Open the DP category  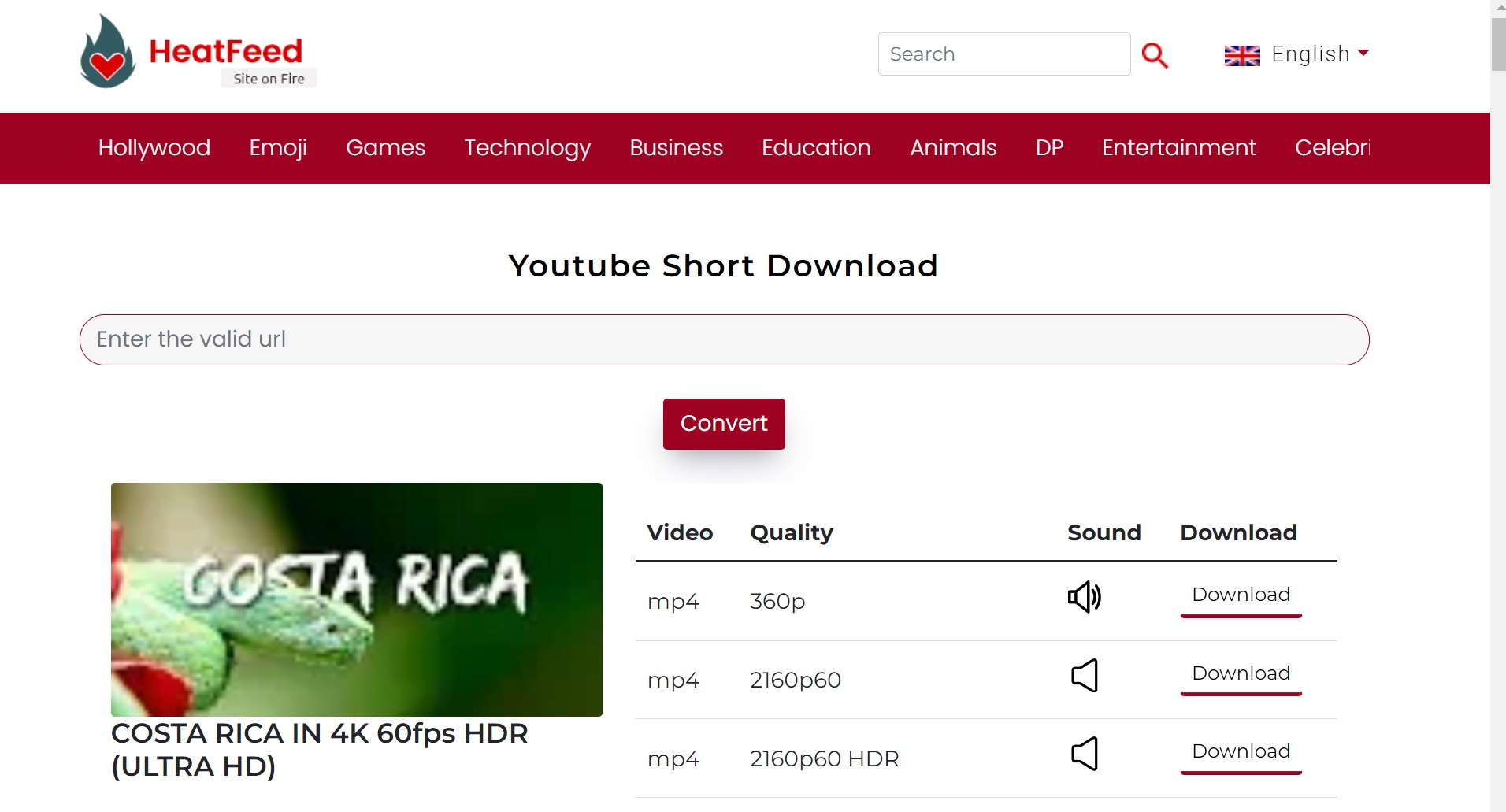pyautogui.click(x=1050, y=148)
